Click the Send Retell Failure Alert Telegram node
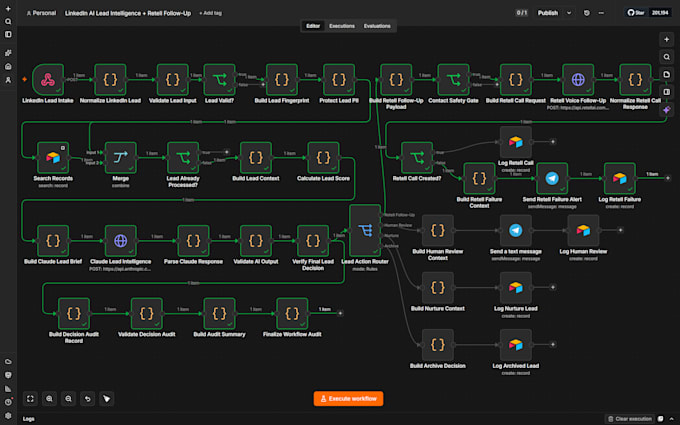This screenshot has width=680, height=425. (552, 179)
